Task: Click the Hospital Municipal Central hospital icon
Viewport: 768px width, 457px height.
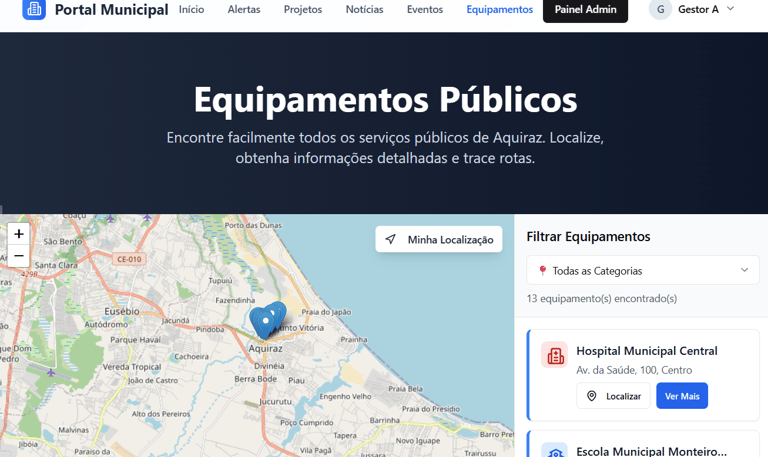Action: point(554,355)
